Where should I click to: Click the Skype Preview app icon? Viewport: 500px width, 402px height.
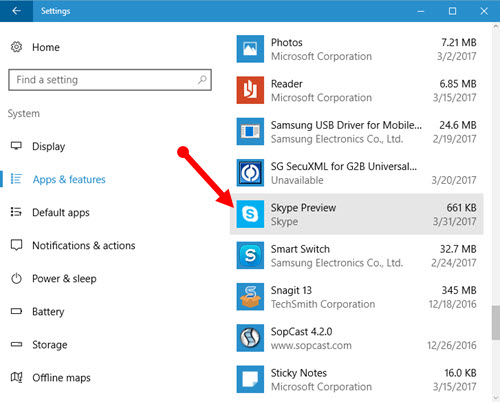250,214
